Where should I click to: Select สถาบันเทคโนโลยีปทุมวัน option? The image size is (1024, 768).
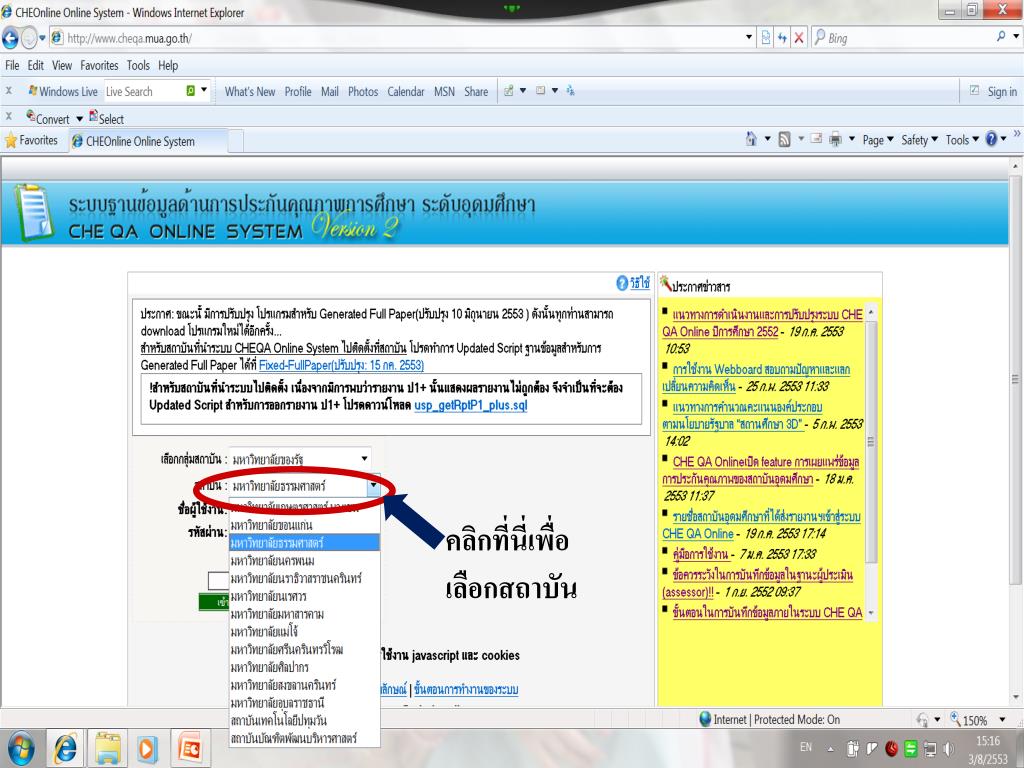point(304,720)
